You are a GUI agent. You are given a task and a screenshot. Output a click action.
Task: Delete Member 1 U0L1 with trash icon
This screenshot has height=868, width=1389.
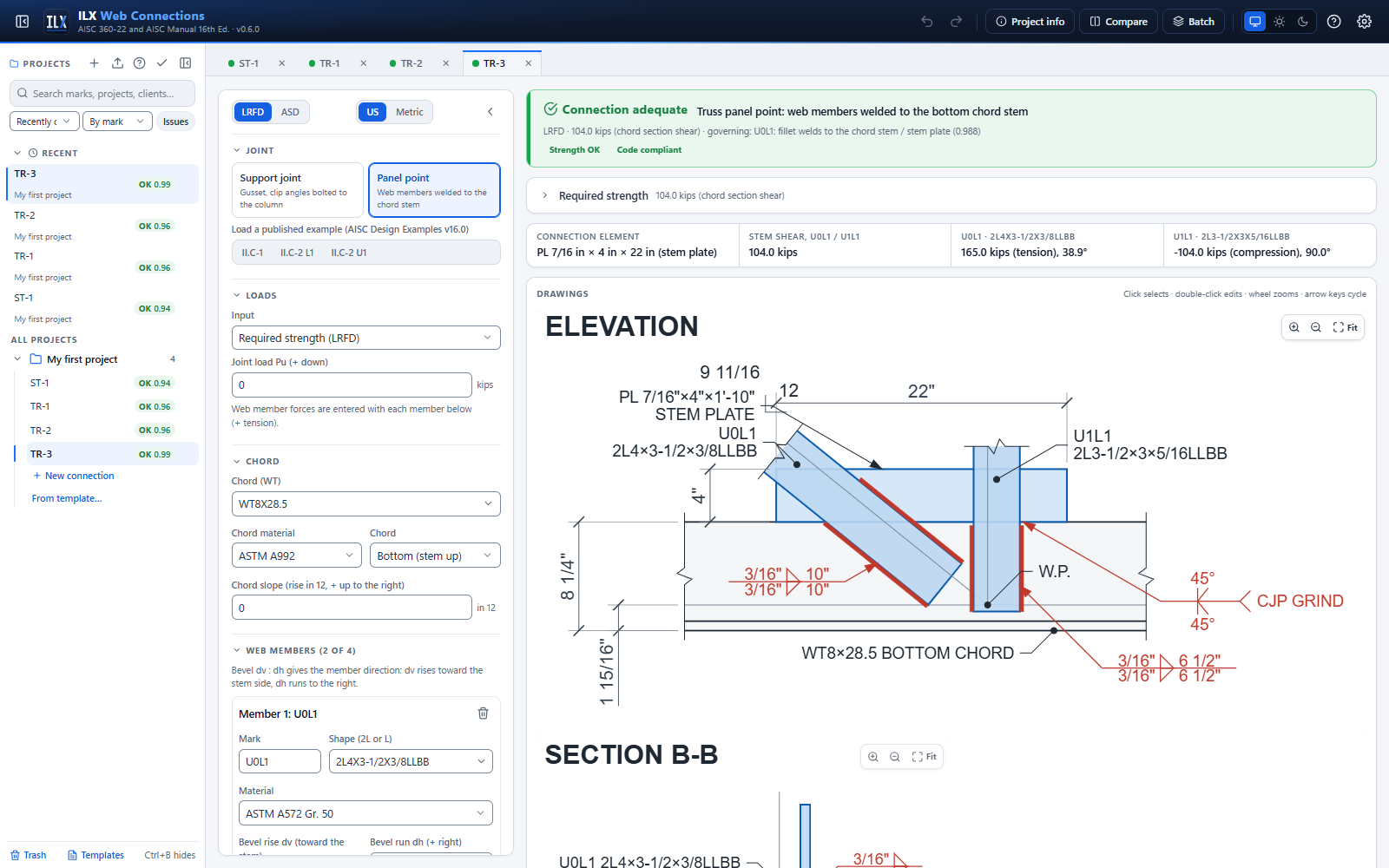click(483, 713)
